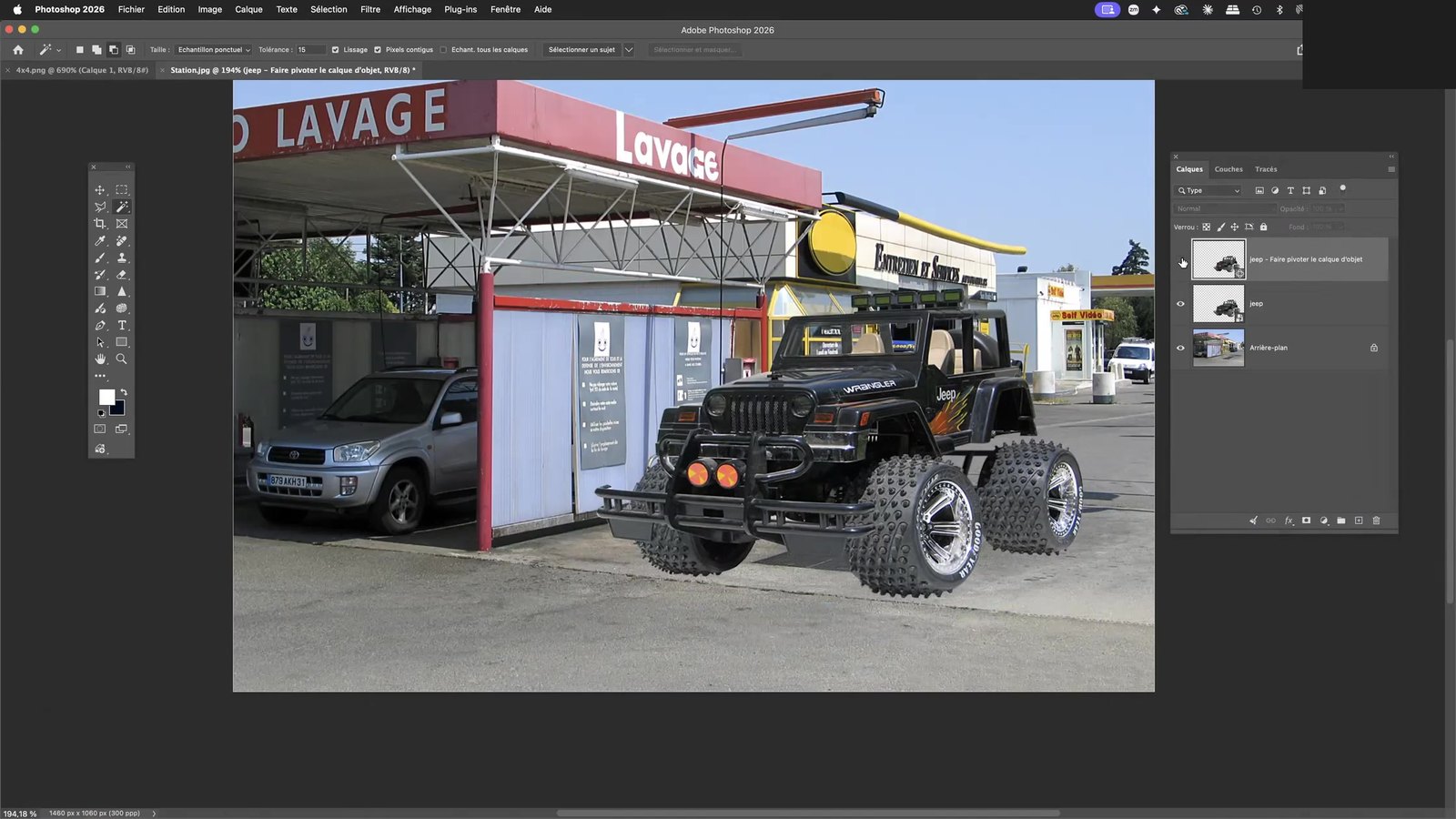Select the History Brush tool
Screen dimensions: 1456x819
(100, 275)
